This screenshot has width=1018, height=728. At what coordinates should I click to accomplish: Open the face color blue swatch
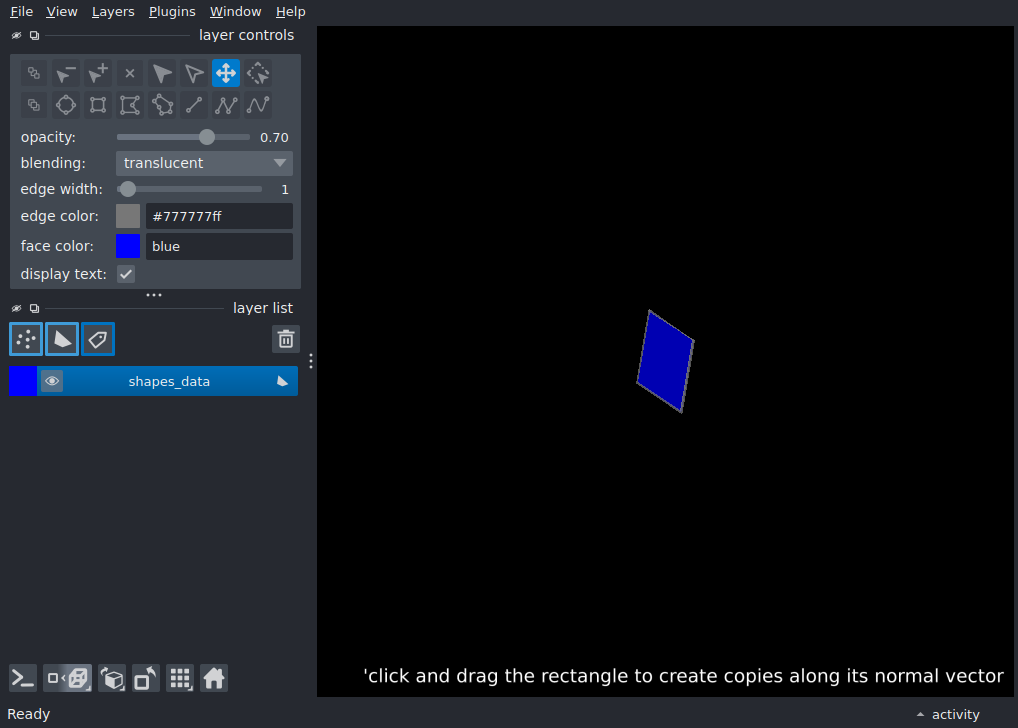click(x=128, y=246)
